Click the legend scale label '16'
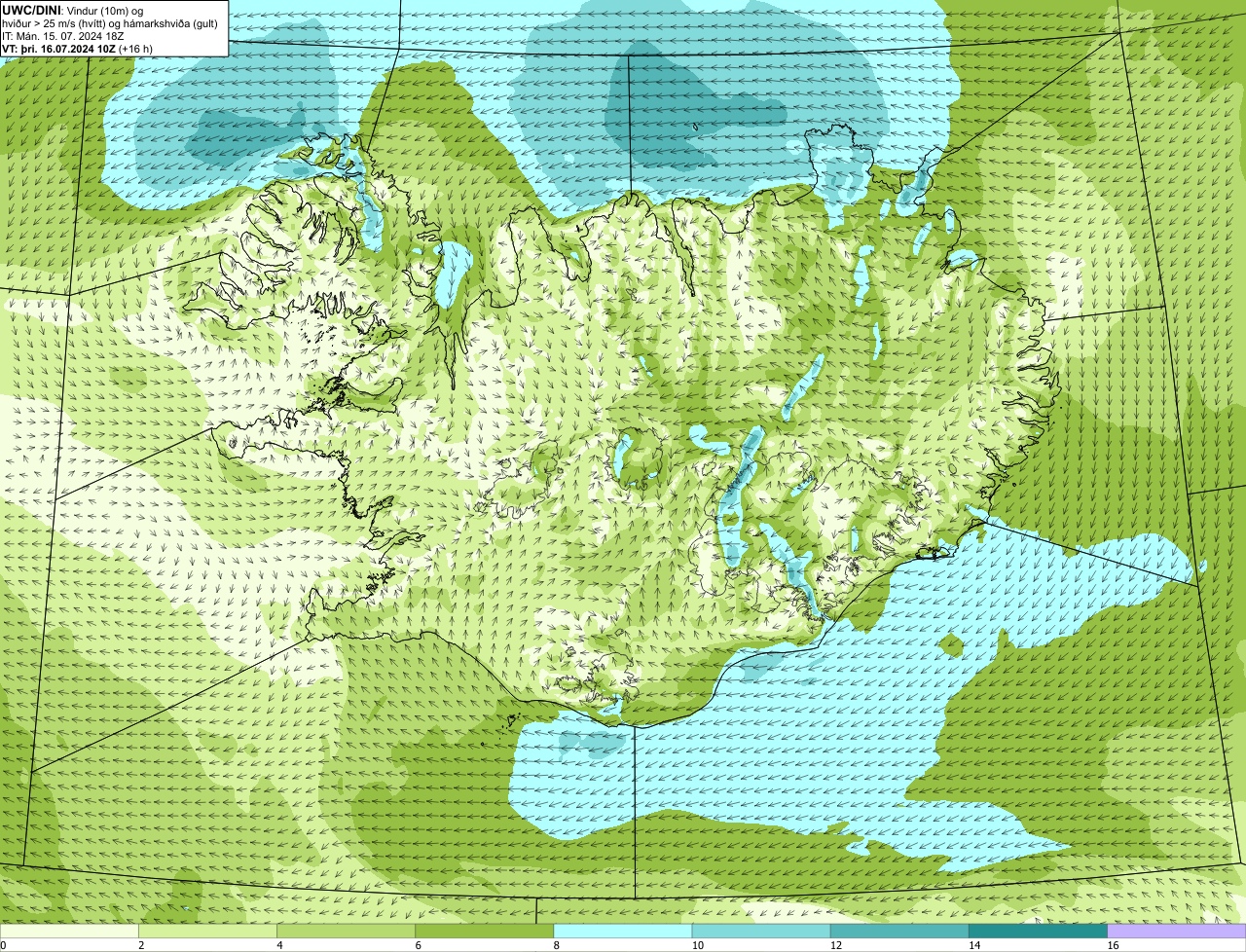 pyautogui.click(x=1114, y=945)
